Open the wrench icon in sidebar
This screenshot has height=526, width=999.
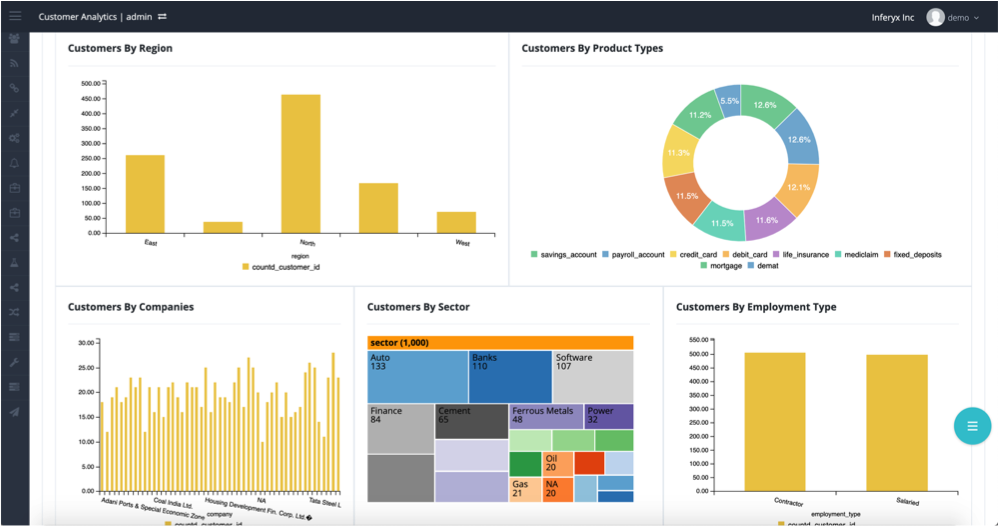[14, 362]
